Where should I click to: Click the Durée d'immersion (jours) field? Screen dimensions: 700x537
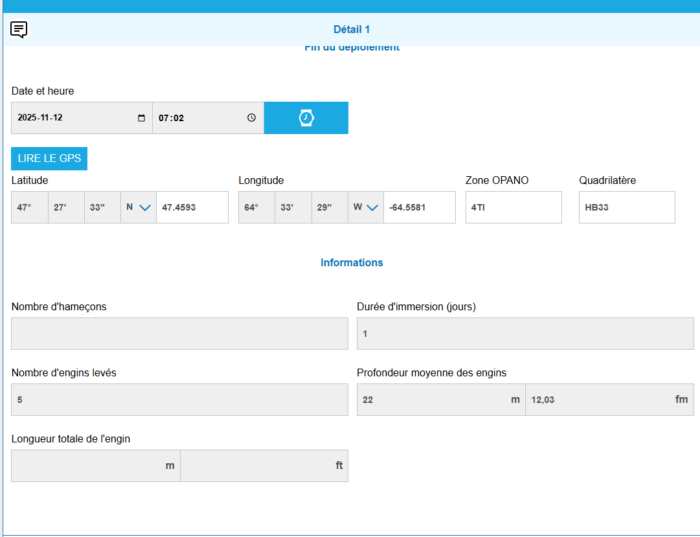tap(525, 334)
